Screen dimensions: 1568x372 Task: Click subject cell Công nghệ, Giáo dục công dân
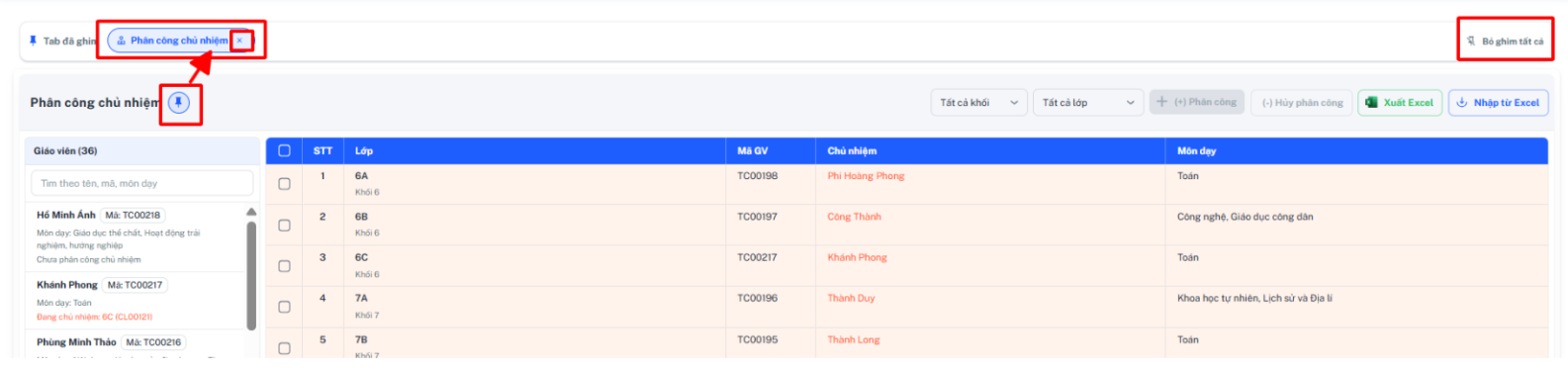coord(1245,217)
